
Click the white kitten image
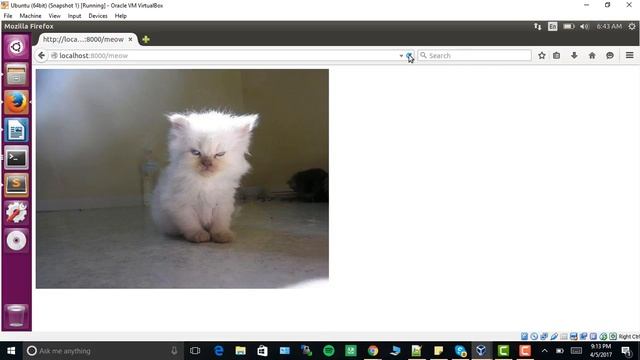pyautogui.click(x=182, y=179)
